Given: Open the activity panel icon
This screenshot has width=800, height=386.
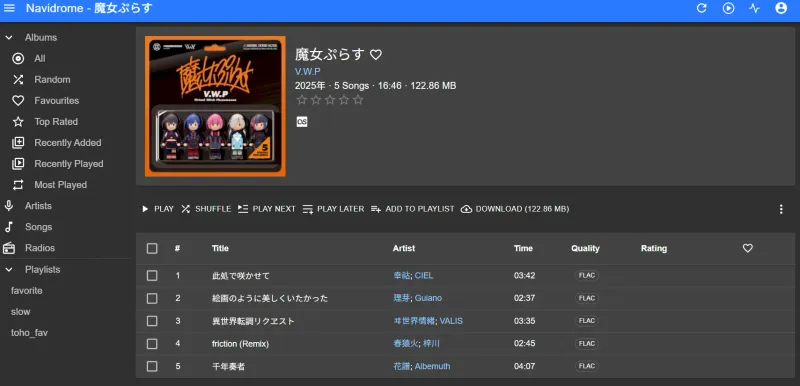Looking at the screenshot, I should (754, 8).
